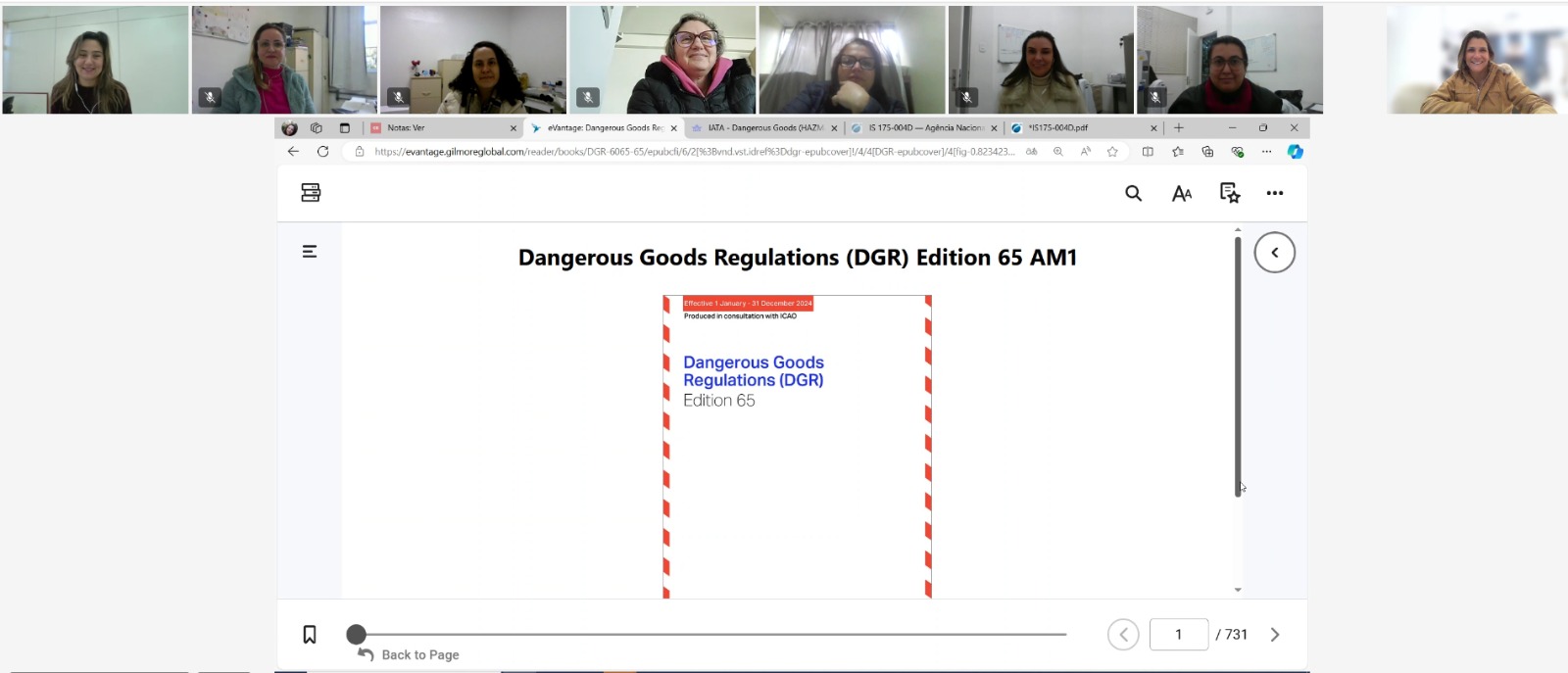This screenshot has width=1568, height=673.
Task: Open the book search magnifier
Action: coord(1133,193)
